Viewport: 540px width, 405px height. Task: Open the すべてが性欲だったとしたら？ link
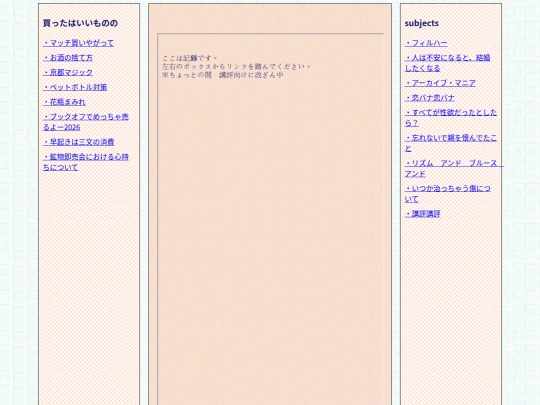pyautogui.click(x=451, y=118)
